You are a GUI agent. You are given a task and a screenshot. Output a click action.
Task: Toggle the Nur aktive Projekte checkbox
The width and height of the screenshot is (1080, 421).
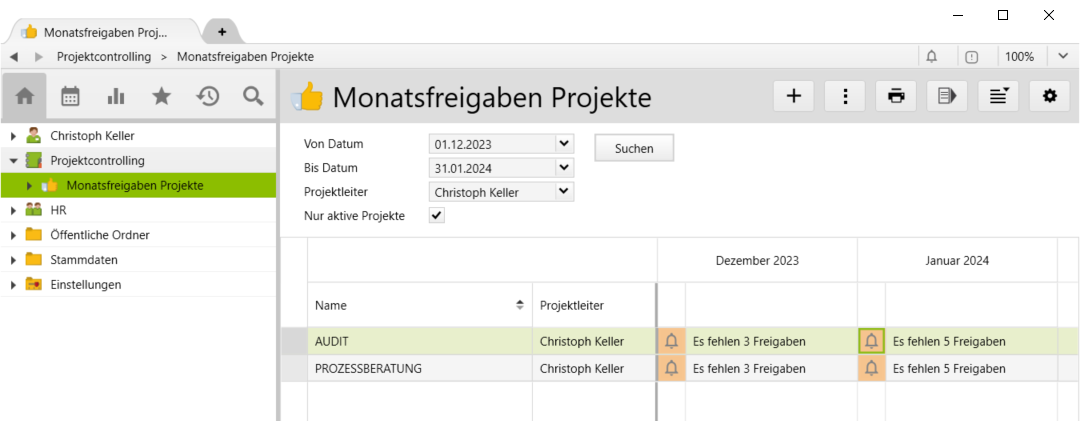[437, 215]
